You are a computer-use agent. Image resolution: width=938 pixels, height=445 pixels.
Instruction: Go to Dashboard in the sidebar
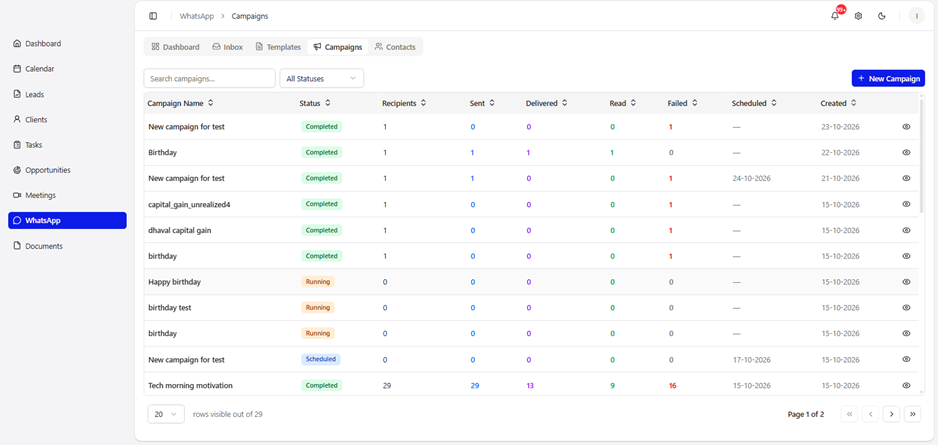[x=67, y=44]
